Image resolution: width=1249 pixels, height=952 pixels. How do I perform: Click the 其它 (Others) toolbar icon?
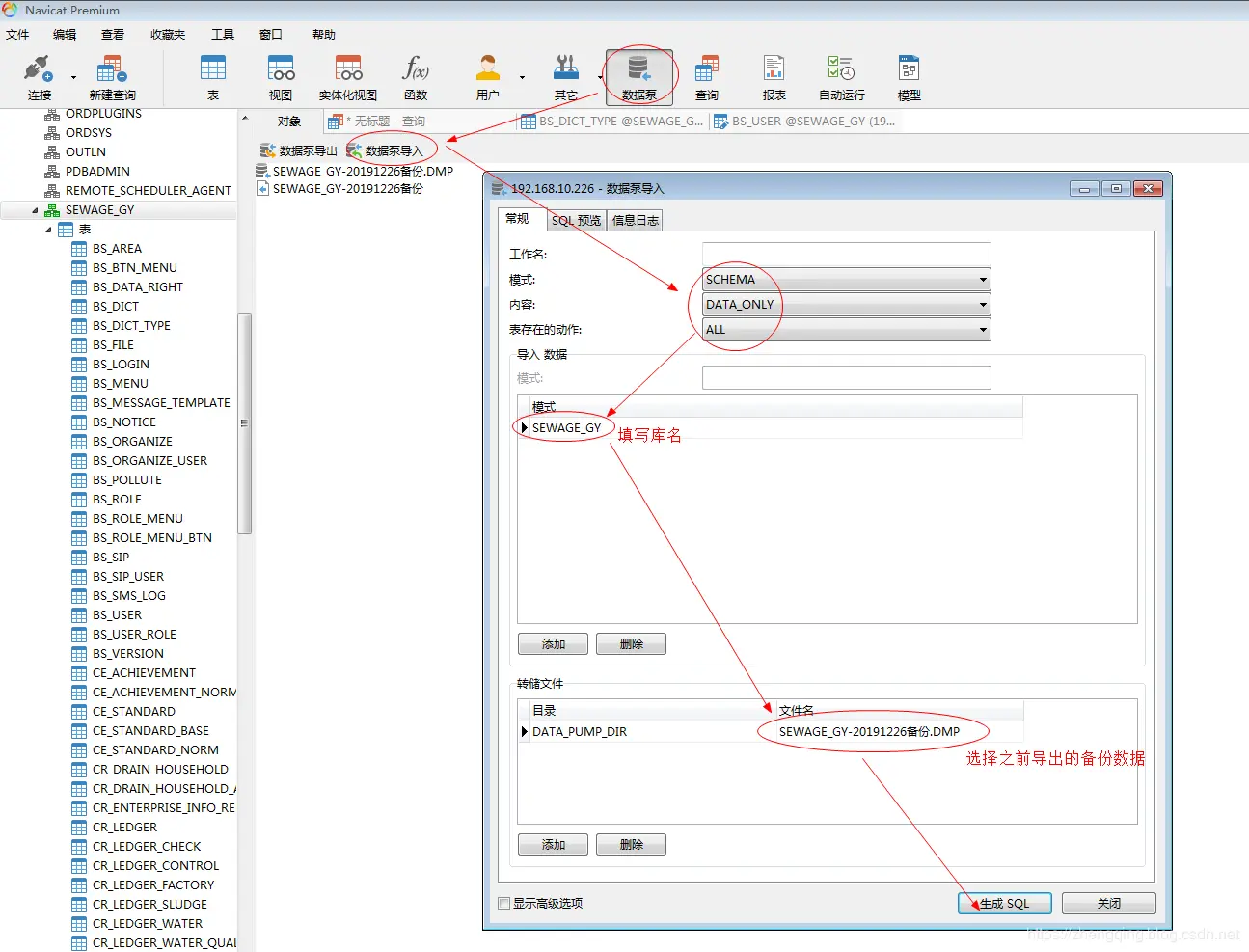tap(566, 69)
